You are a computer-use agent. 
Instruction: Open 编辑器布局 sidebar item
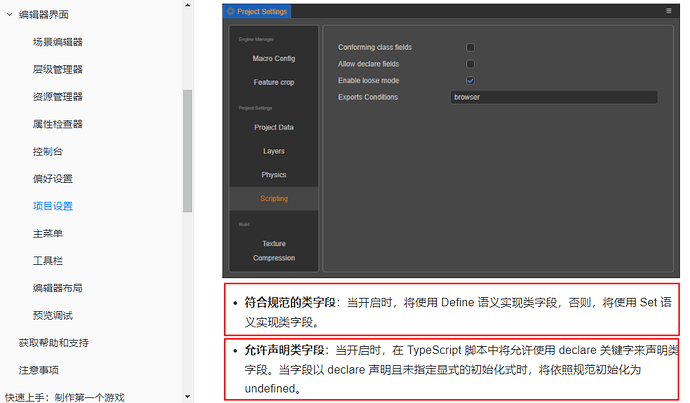[58, 288]
